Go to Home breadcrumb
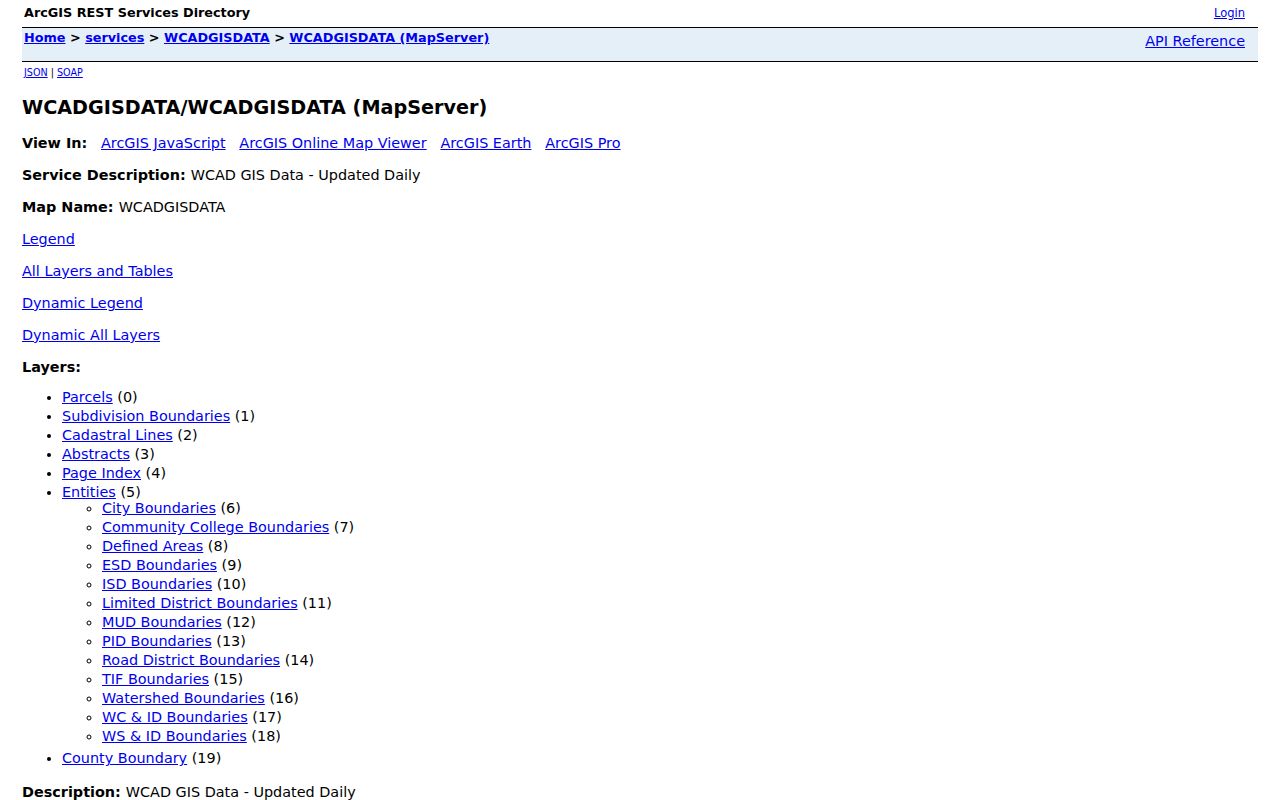 point(44,38)
